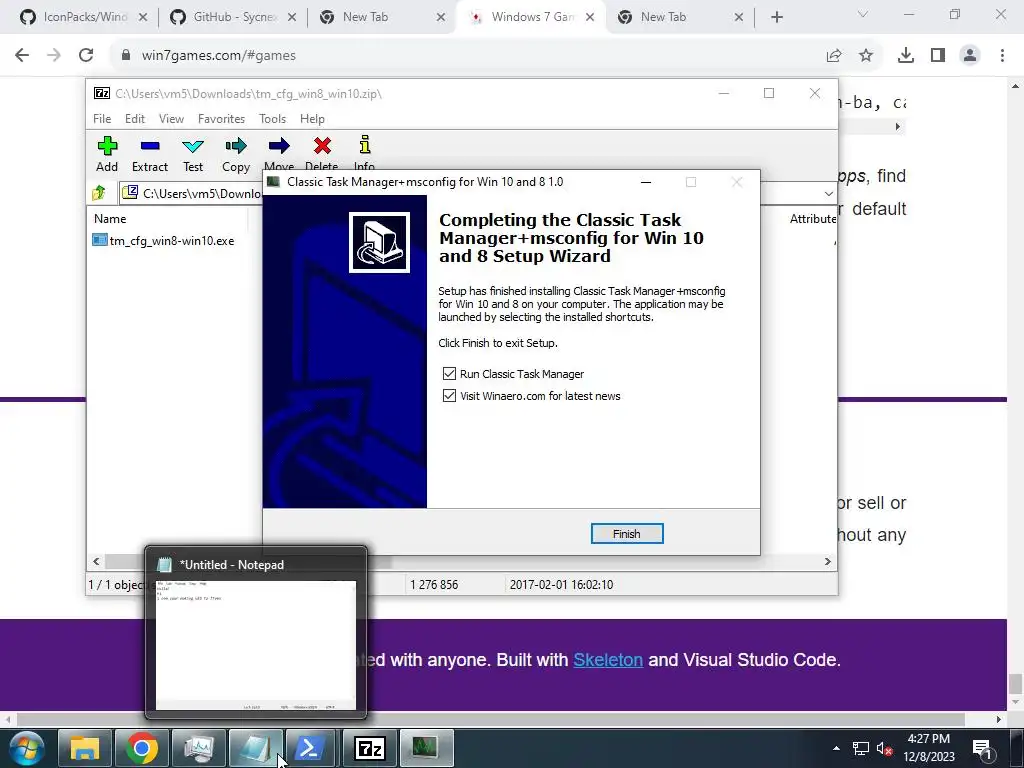The height and width of the screenshot is (768, 1024).
Task: Go back in Chrome
Action: pyautogui.click(x=22, y=55)
